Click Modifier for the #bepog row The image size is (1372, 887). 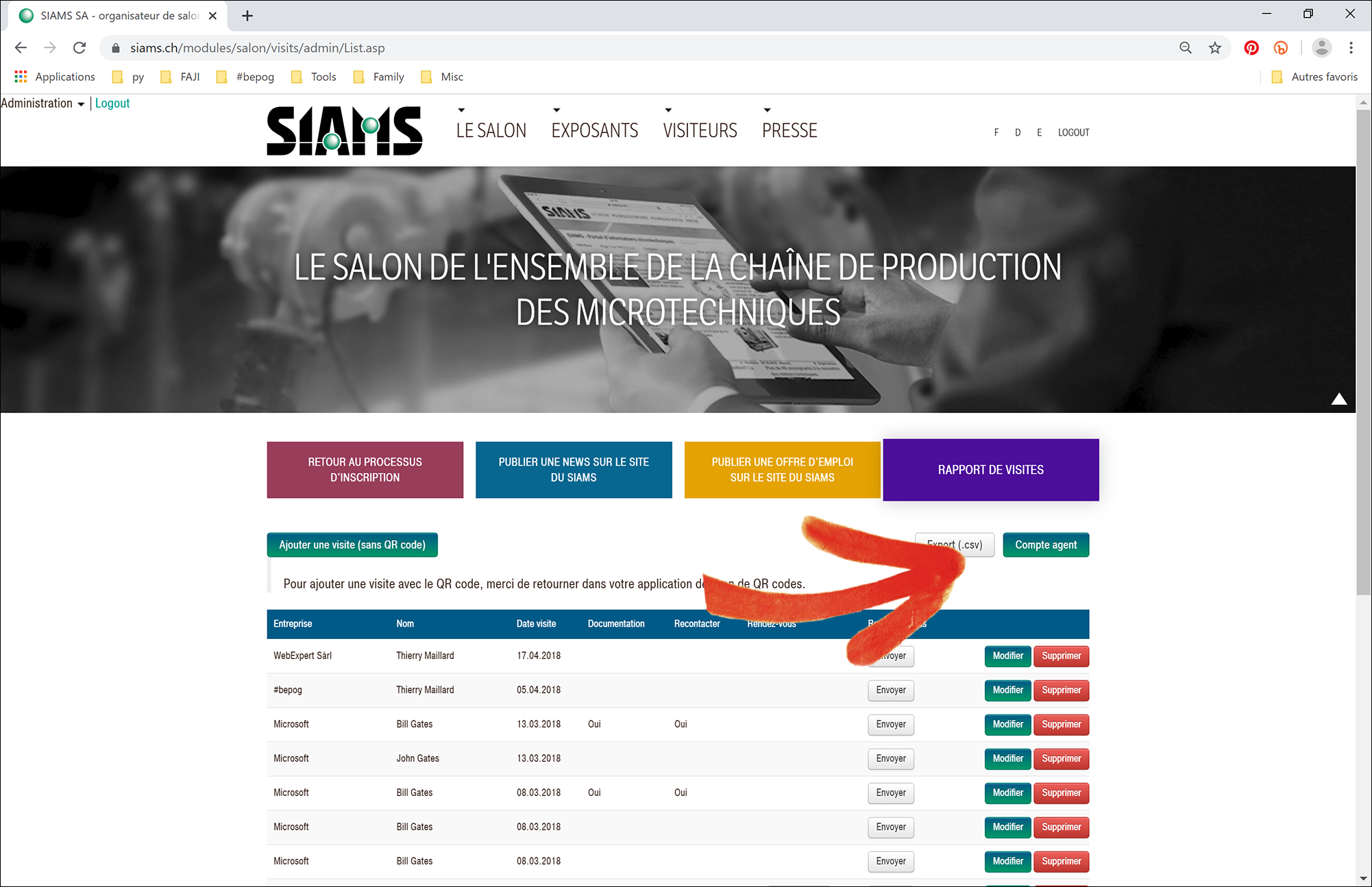(1008, 690)
